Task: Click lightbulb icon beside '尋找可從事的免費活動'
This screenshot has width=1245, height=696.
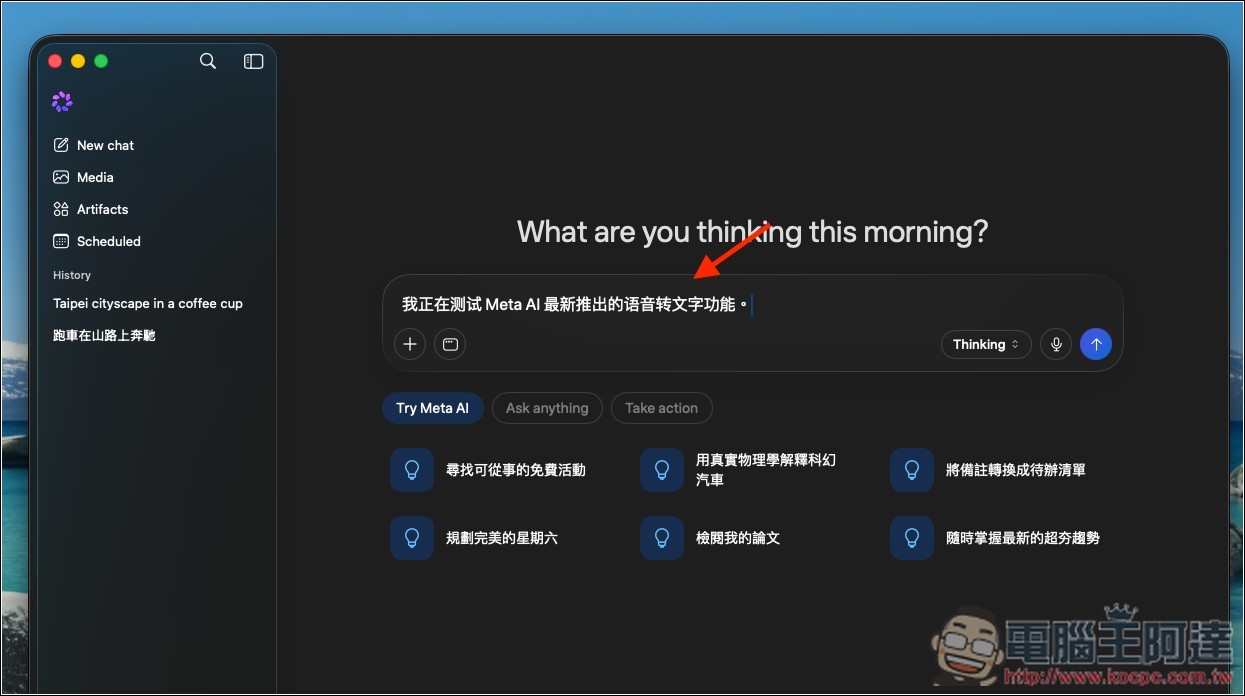Action: point(411,470)
